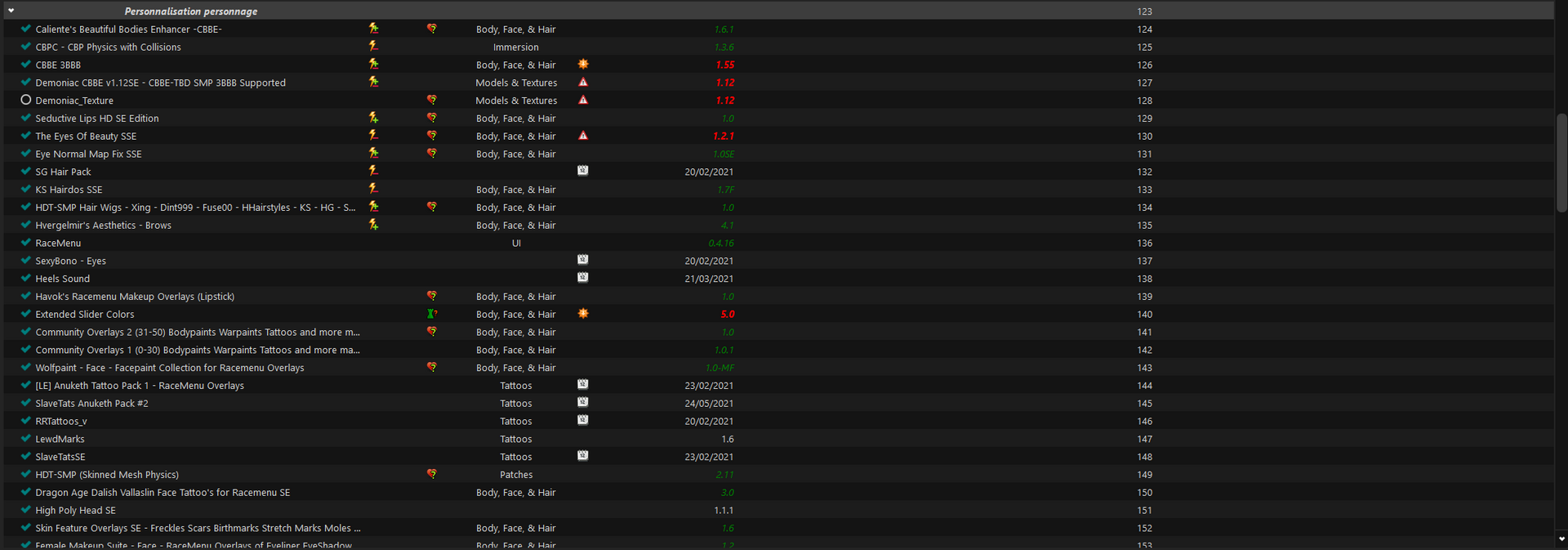
Task: Click the red warning triangle on Demoniac_Texture
Action: [x=583, y=100]
